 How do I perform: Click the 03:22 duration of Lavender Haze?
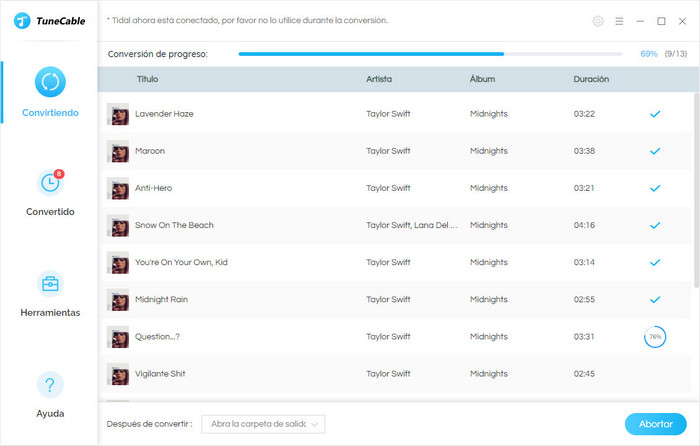pos(584,114)
